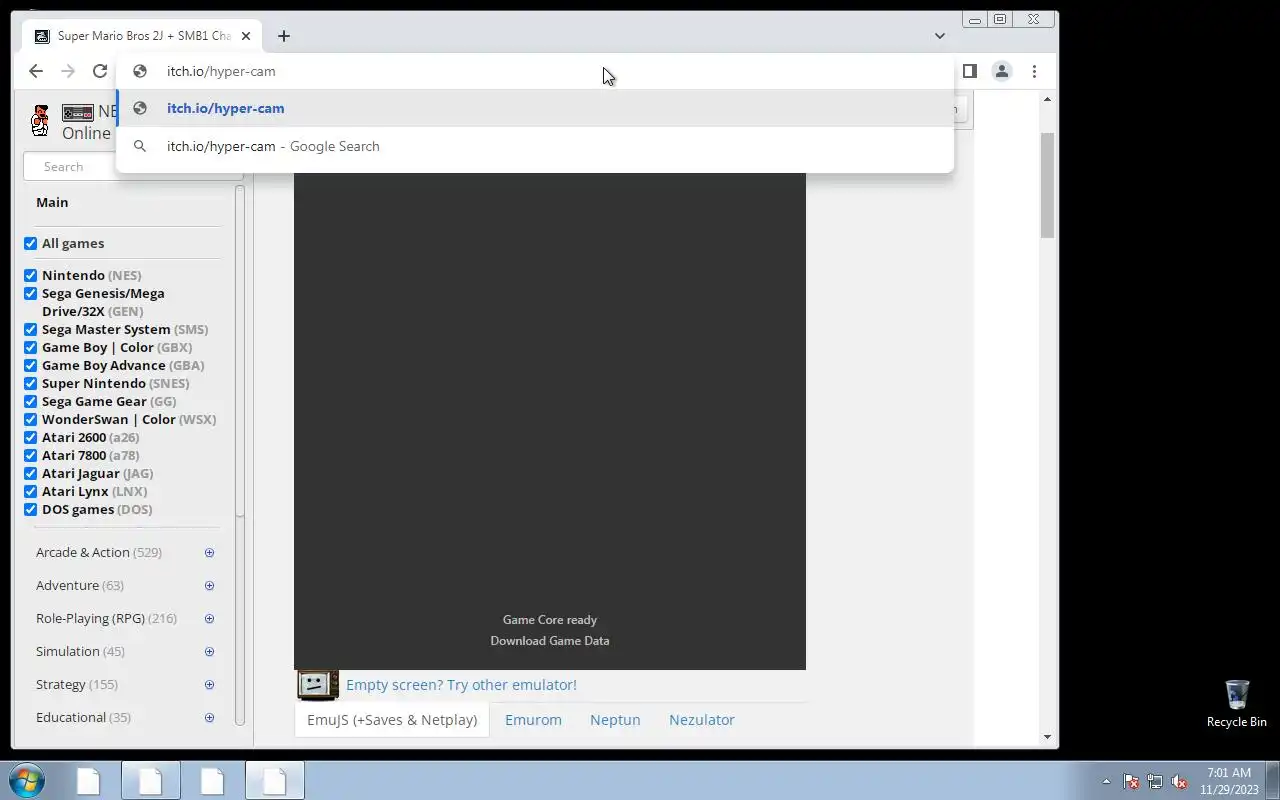Expand the Simulation category
1280x800 pixels.
click(x=209, y=651)
